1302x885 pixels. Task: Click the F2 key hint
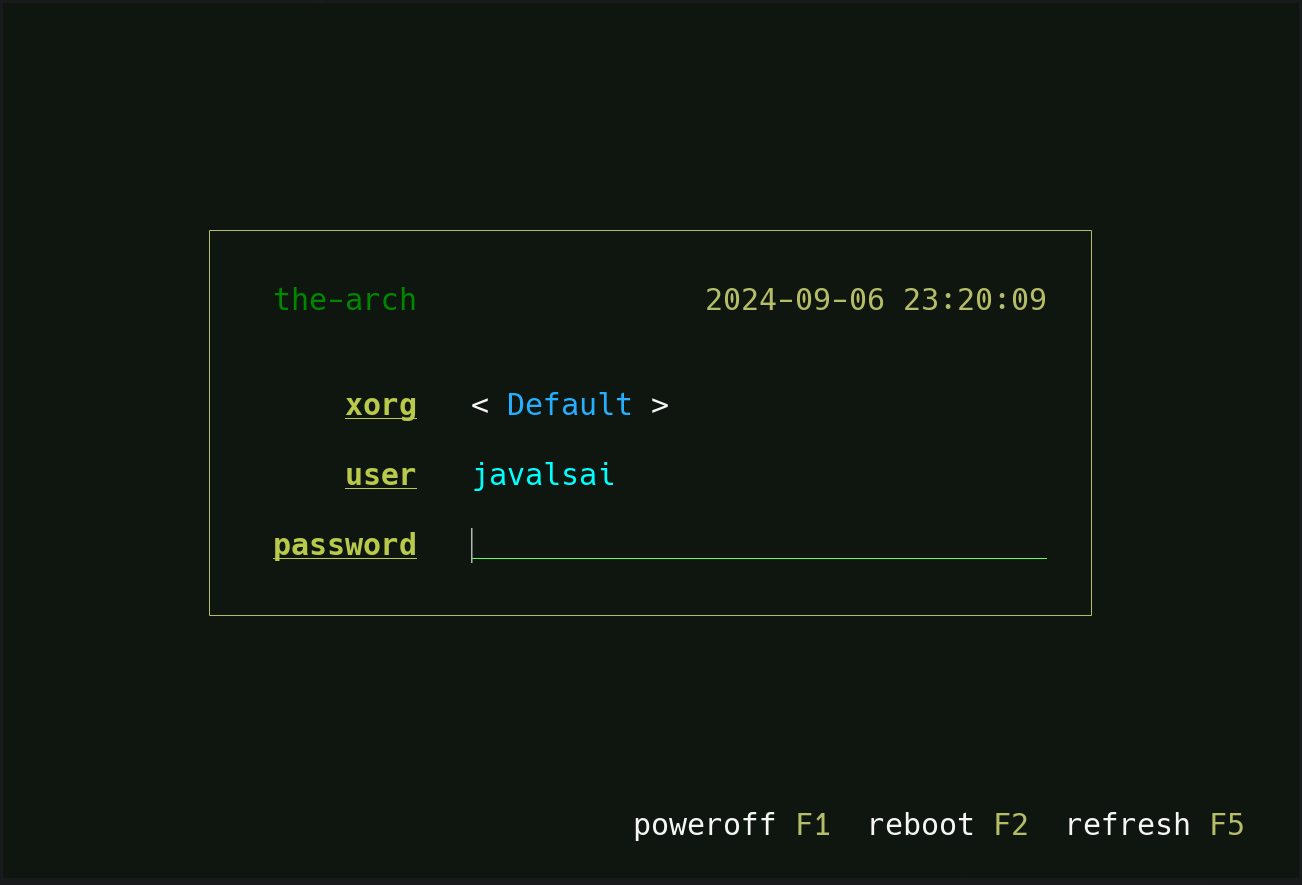1011,825
